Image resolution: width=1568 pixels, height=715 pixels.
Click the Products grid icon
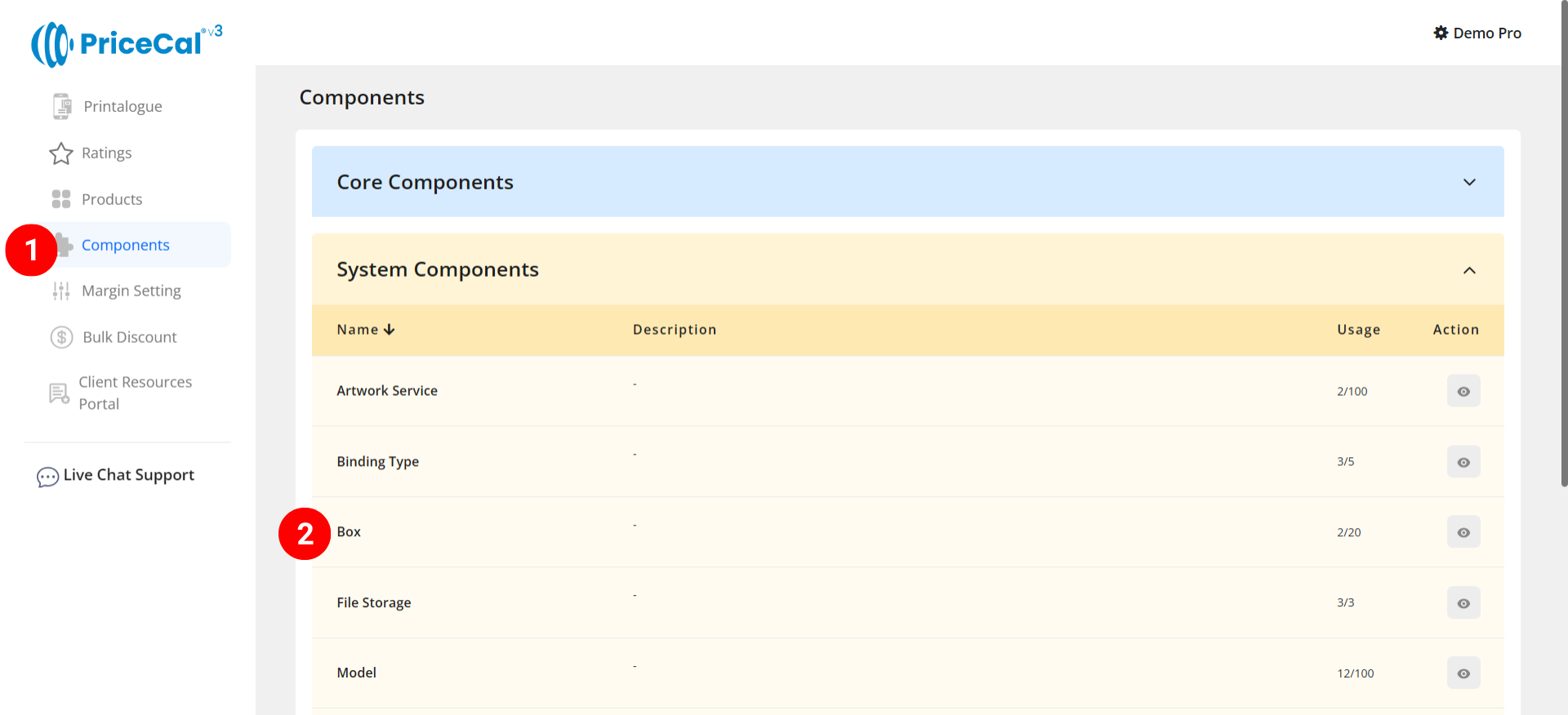61,199
